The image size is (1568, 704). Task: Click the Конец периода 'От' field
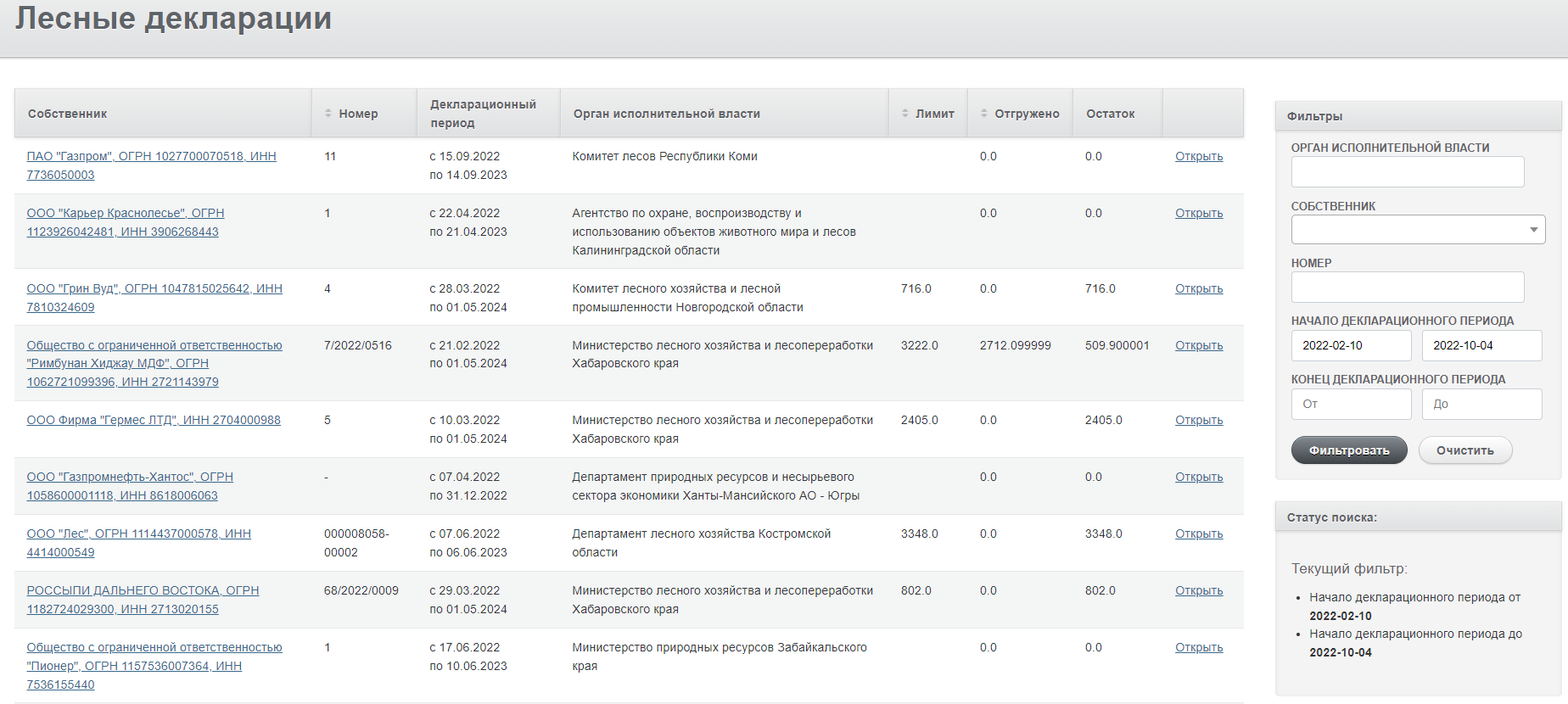pos(1352,405)
